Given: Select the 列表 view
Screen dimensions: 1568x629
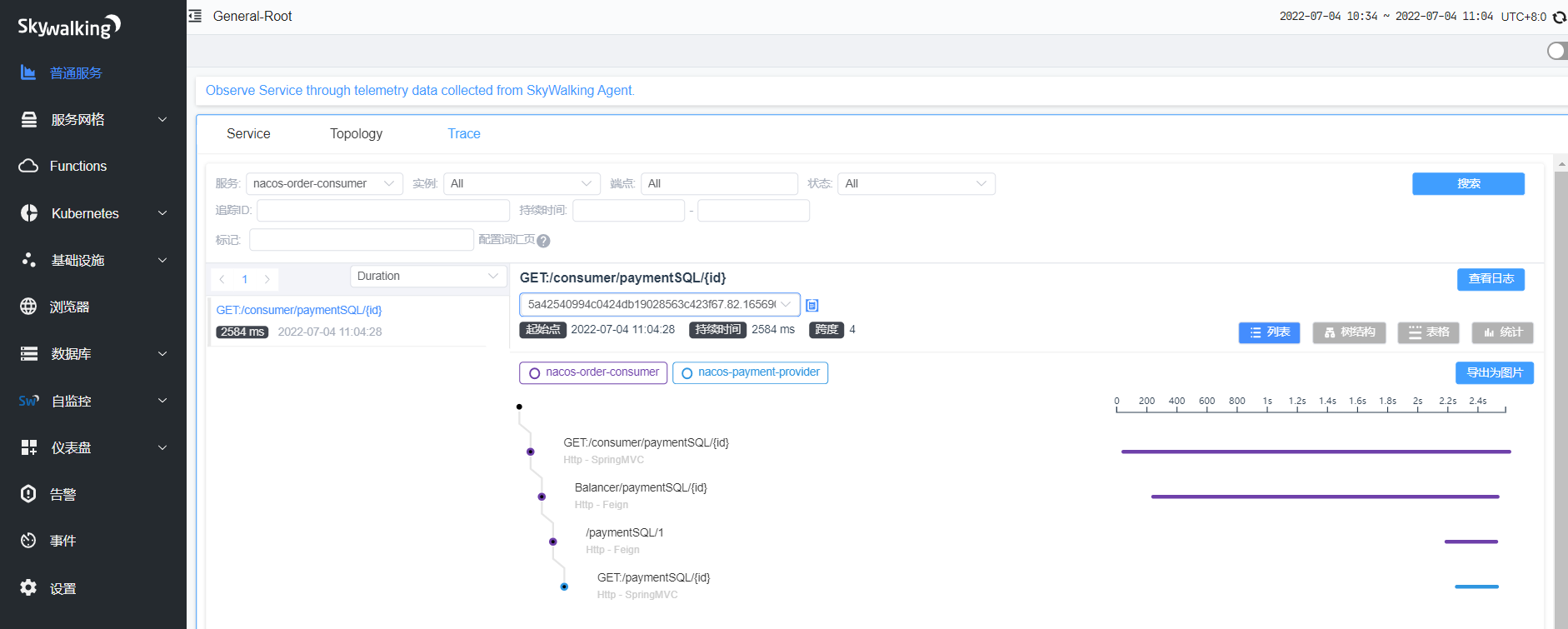Looking at the screenshot, I should pos(1269,332).
